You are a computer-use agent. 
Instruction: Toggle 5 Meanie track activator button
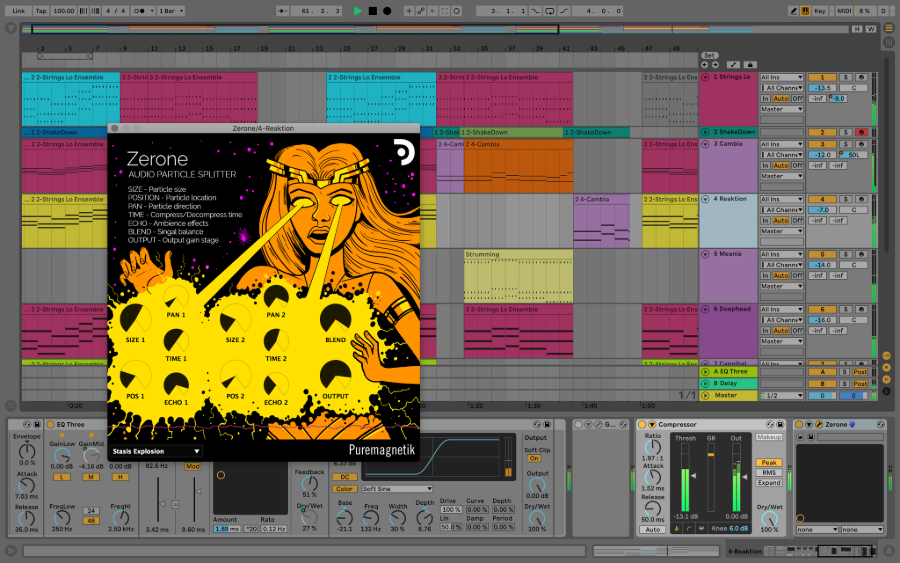[822, 254]
